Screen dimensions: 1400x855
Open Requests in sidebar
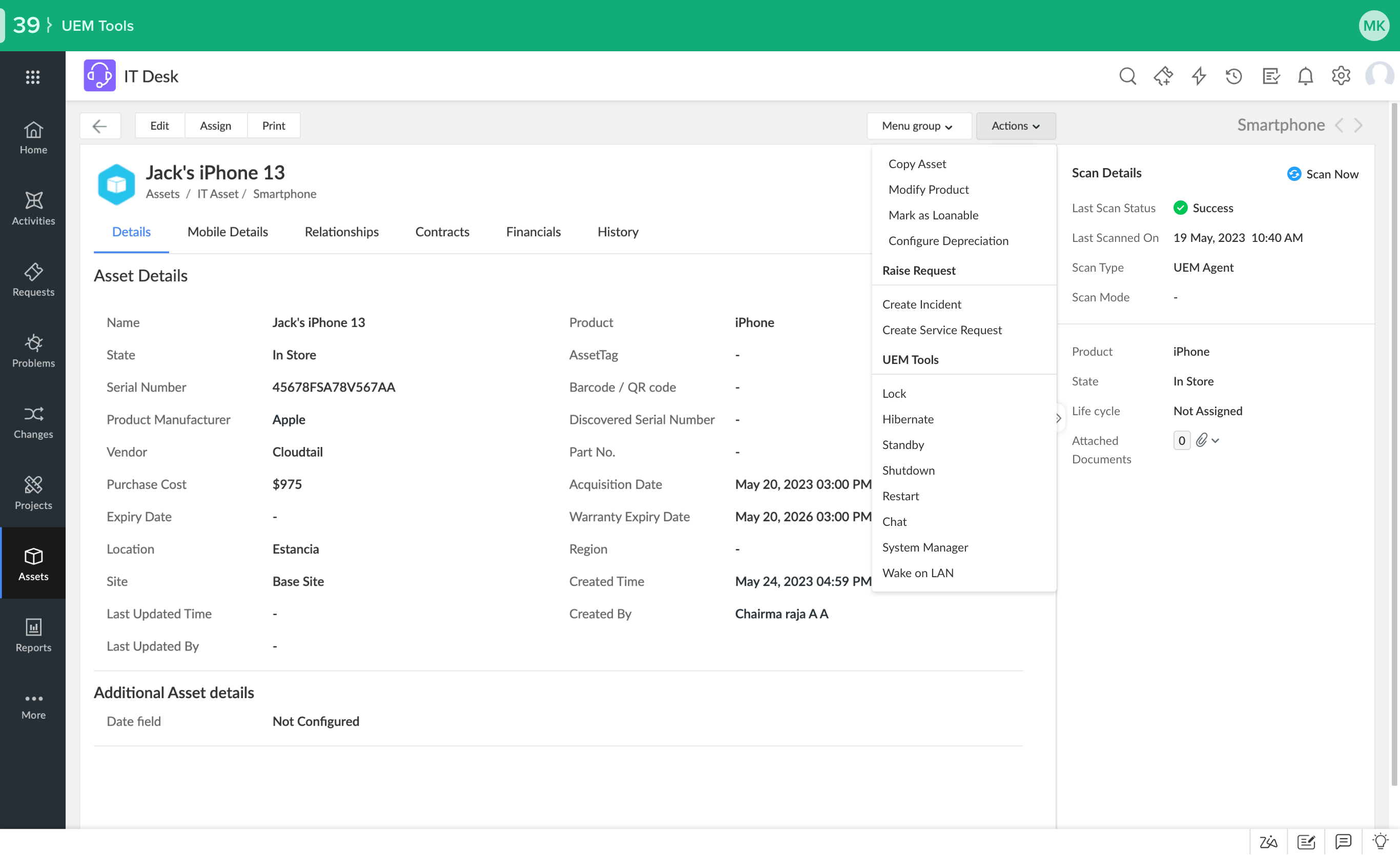point(33,280)
